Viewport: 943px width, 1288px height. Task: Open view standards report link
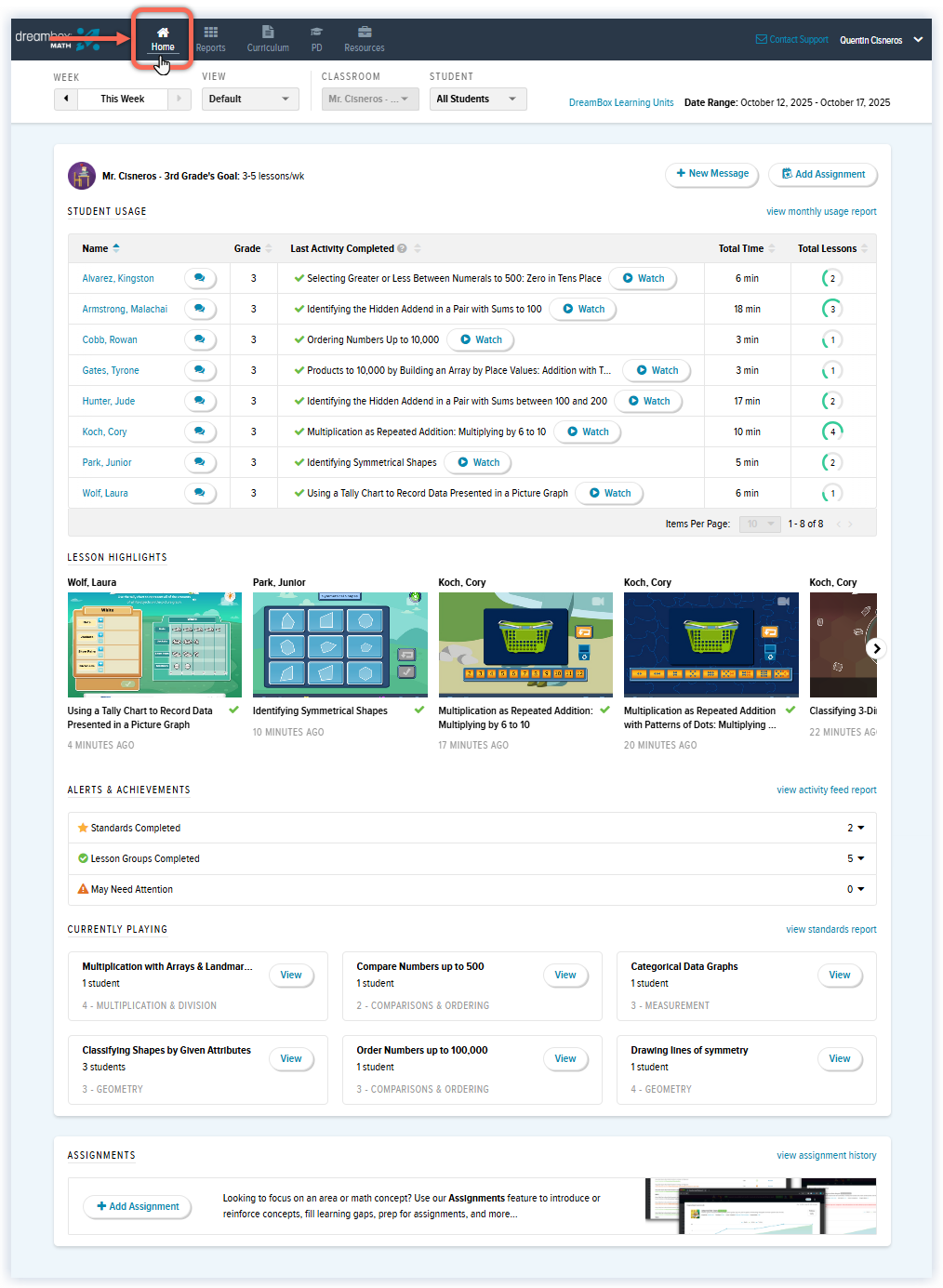831,930
